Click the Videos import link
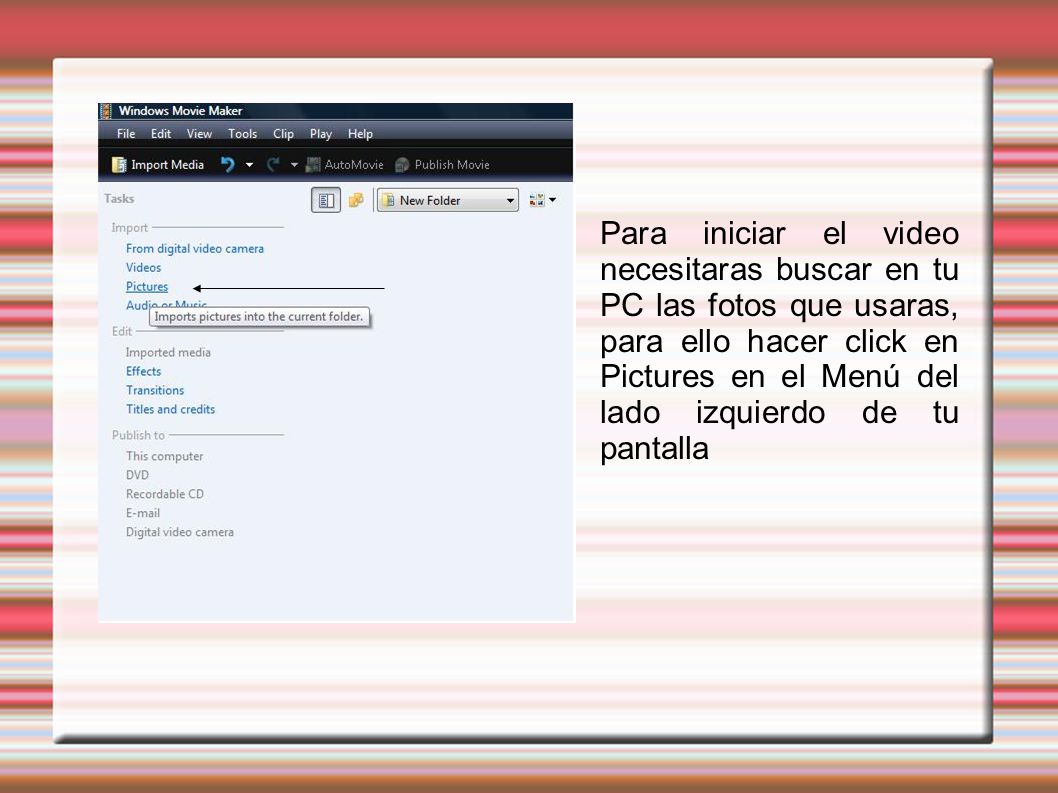The image size is (1058, 793). tap(143, 267)
